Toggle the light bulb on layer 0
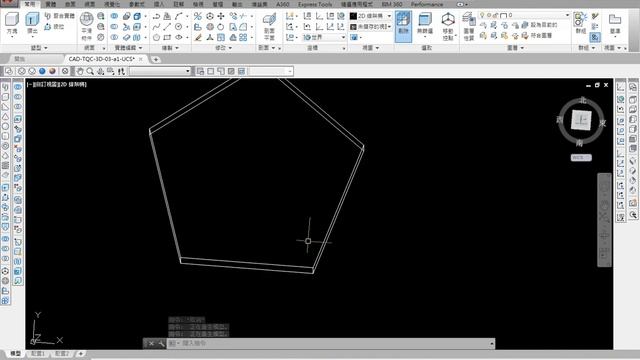 (482, 15)
